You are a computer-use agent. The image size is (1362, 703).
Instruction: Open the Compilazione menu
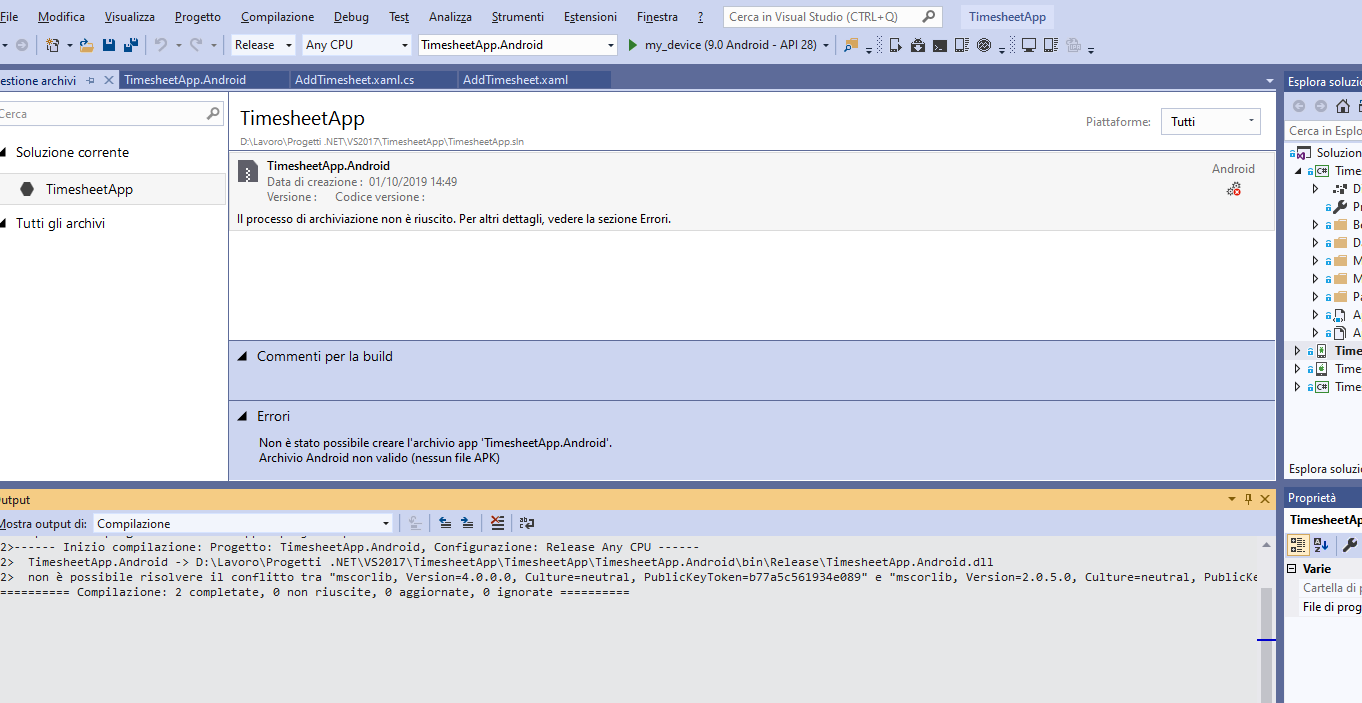pyautogui.click(x=278, y=17)
